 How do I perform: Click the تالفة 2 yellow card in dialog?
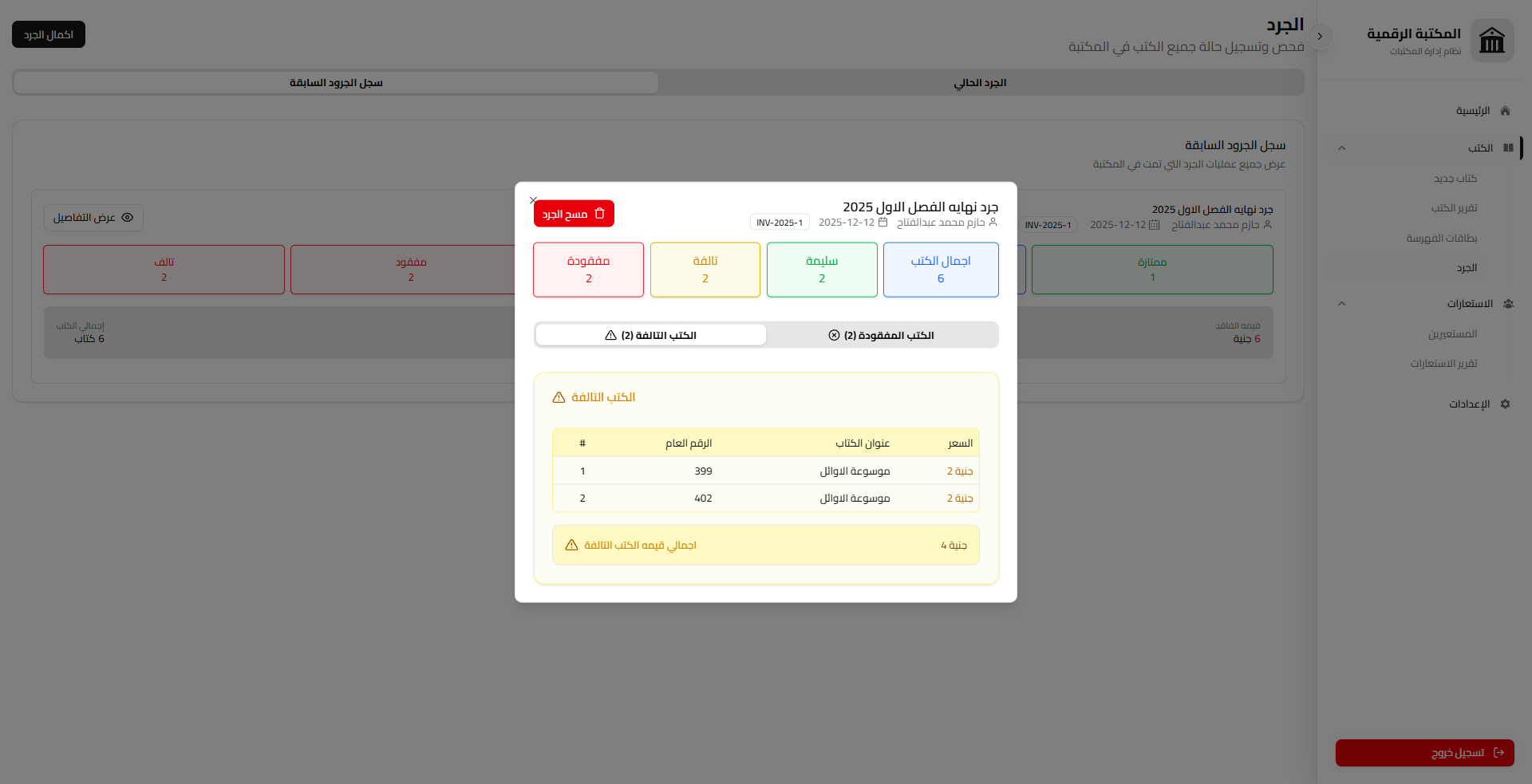705,270
